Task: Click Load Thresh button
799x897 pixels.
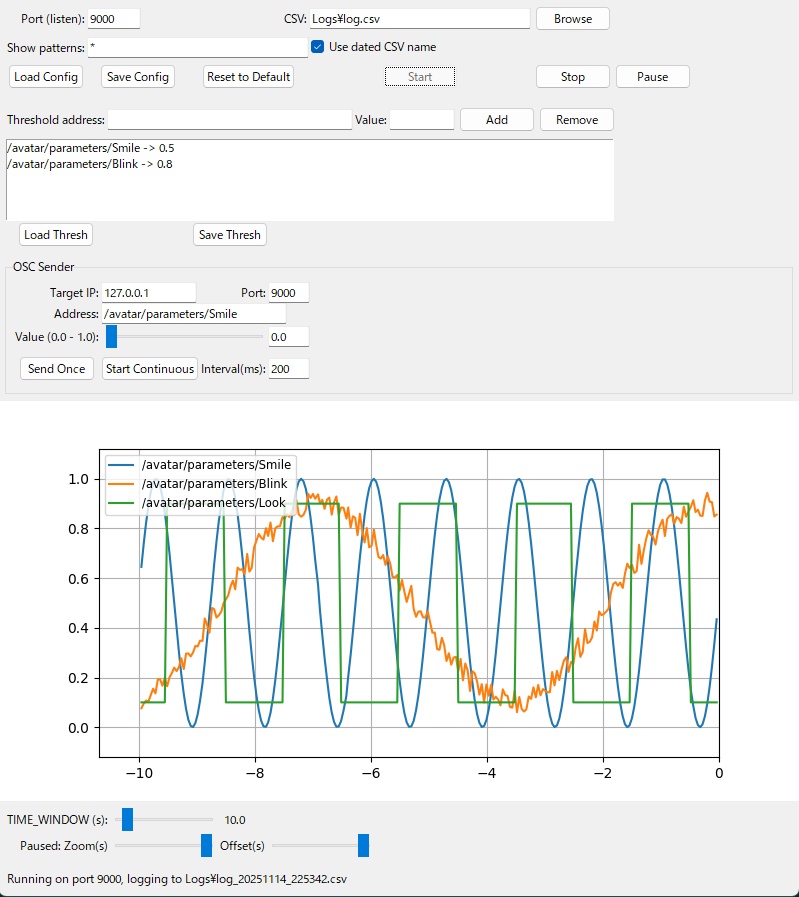Action: click(x=56, y=235)
